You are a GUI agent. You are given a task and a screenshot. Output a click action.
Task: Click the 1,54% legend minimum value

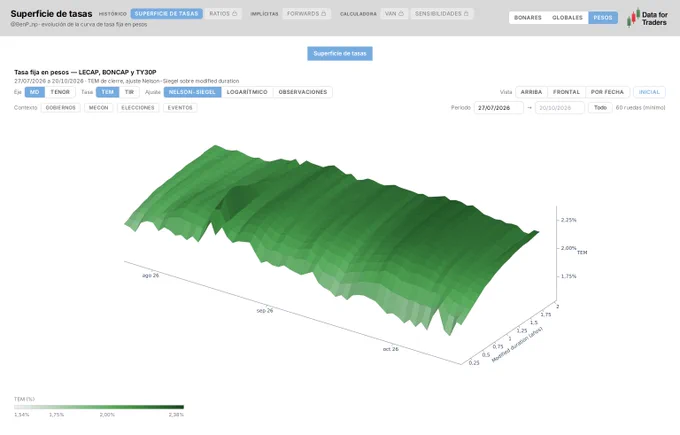[x=22, y=415]
